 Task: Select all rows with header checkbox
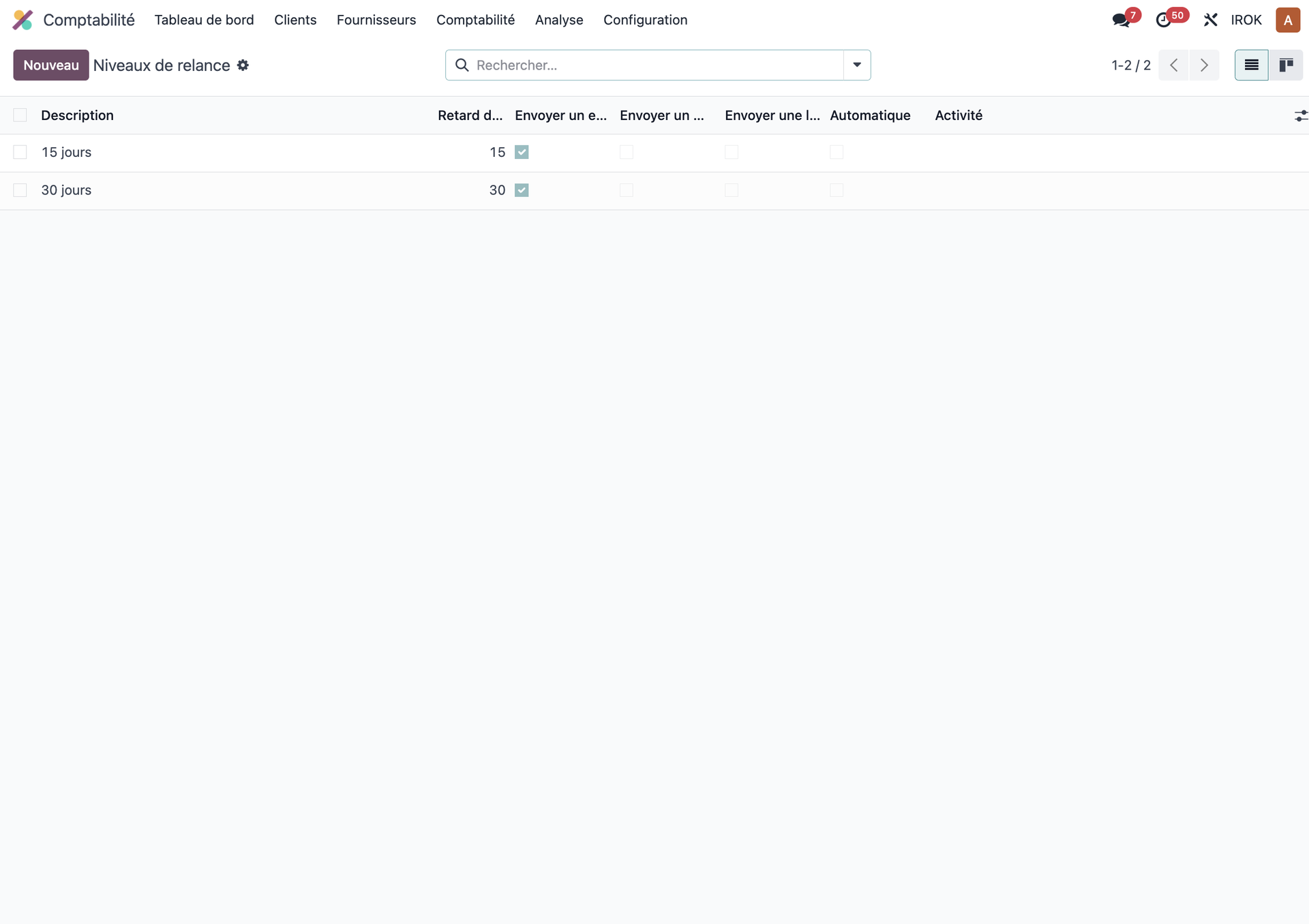click(x=20, y=115)
